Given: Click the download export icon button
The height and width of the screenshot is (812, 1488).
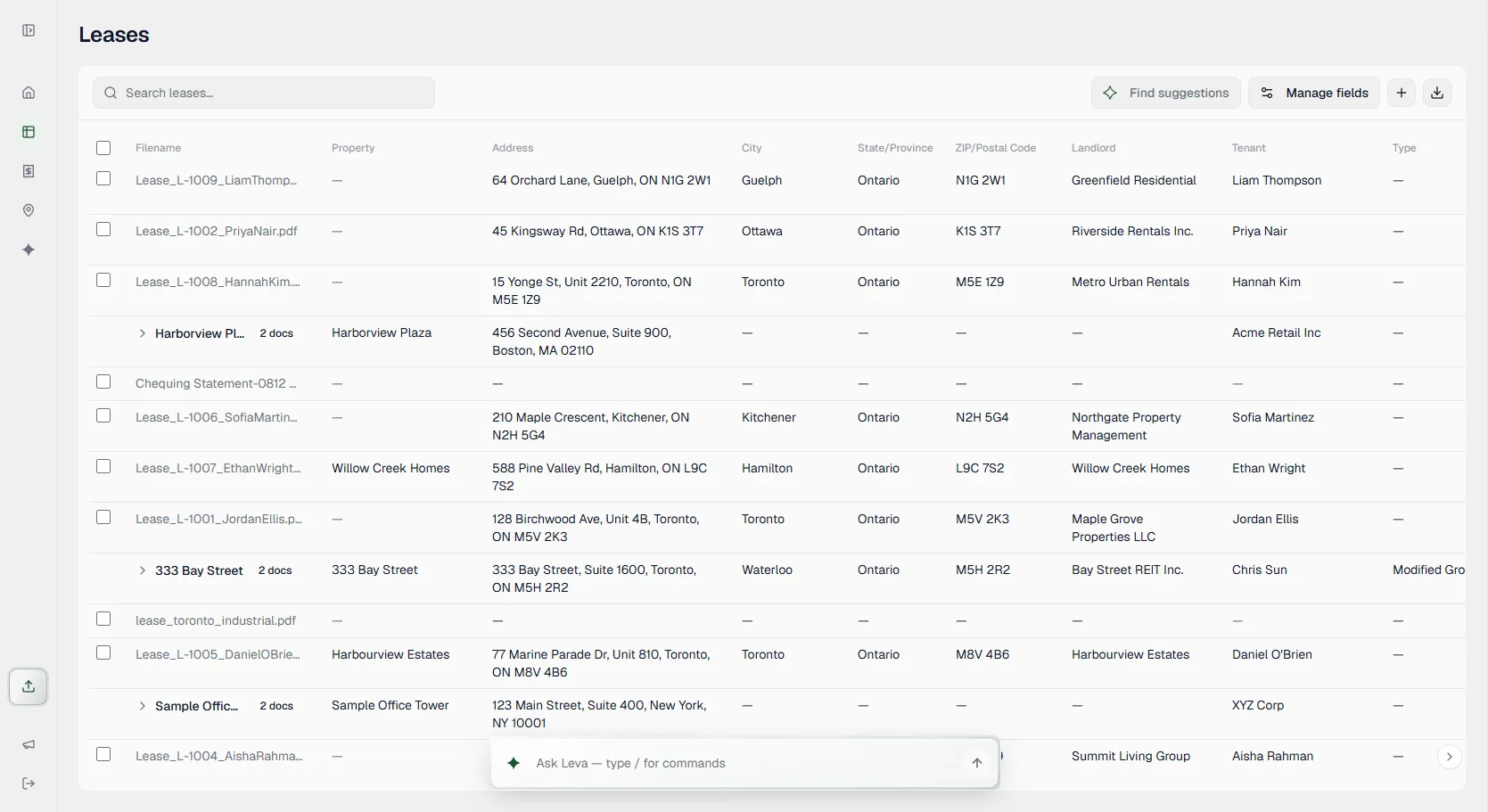Looking at the screenshot, I should 1437,93.
